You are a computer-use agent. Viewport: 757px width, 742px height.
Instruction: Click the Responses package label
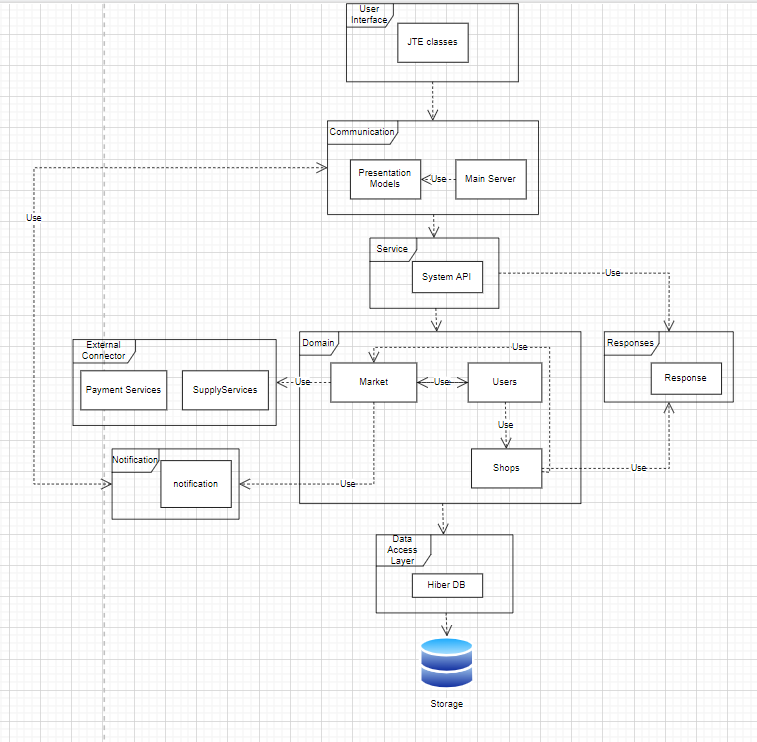pyautogui.click(x=630, y=343)
